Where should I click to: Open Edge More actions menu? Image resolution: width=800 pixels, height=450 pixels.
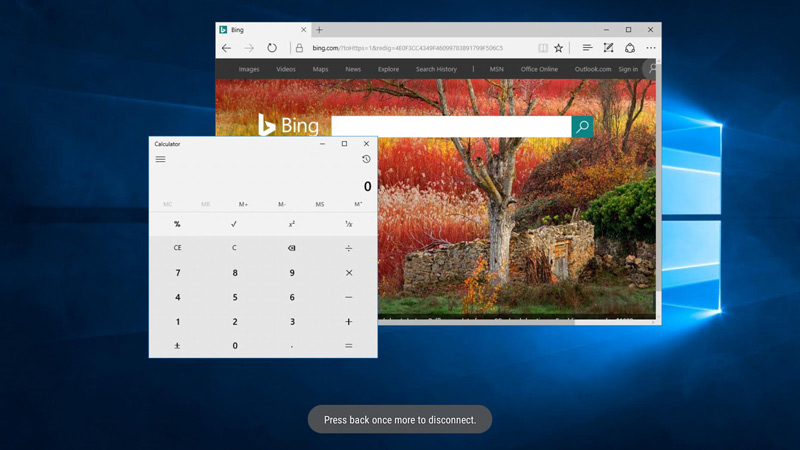point(651,48)
